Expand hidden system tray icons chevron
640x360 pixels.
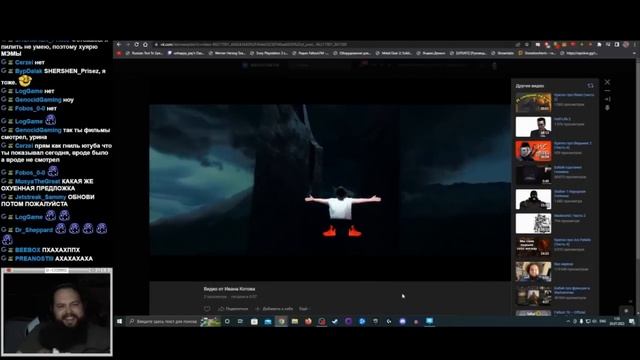(568, 322)
